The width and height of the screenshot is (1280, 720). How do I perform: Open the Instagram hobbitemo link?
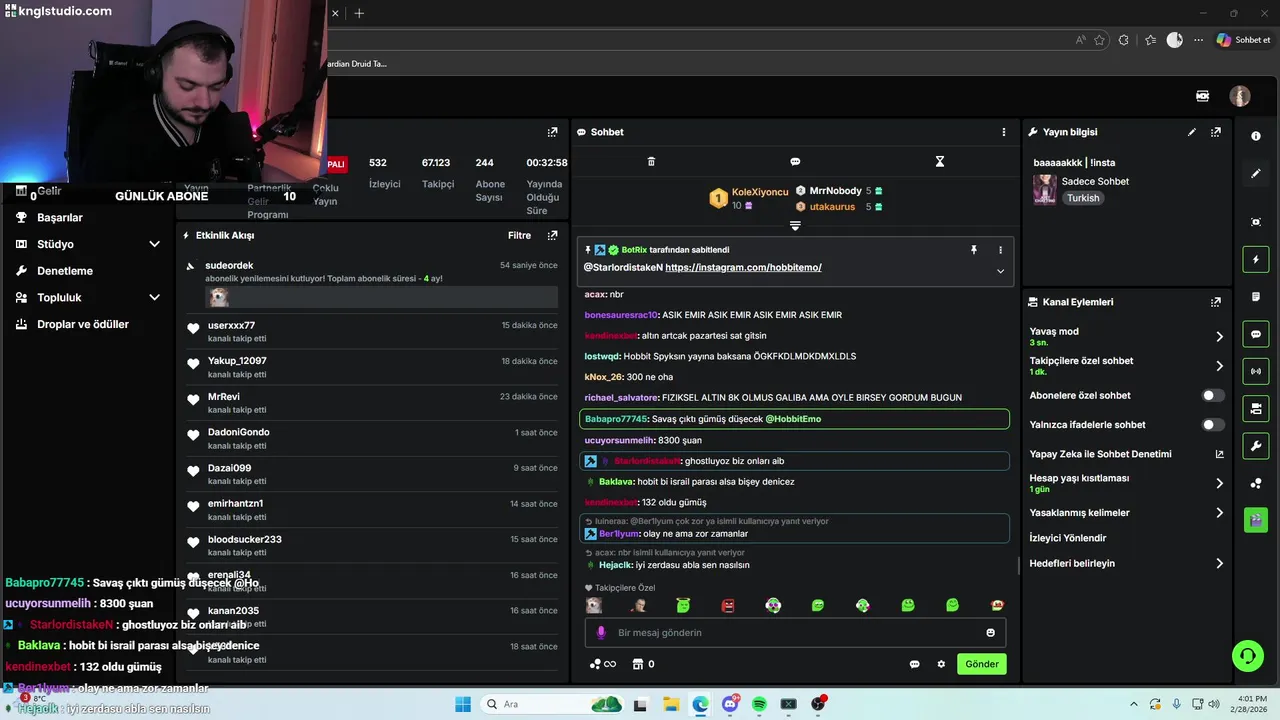(x=743, y=267)
